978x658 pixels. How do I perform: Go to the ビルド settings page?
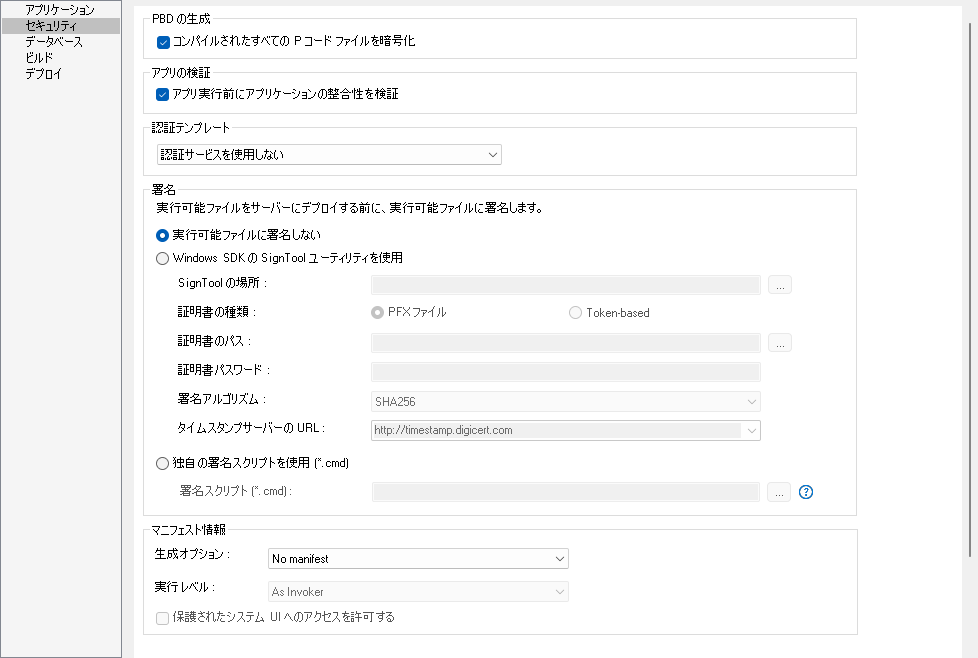click(39, 58)
